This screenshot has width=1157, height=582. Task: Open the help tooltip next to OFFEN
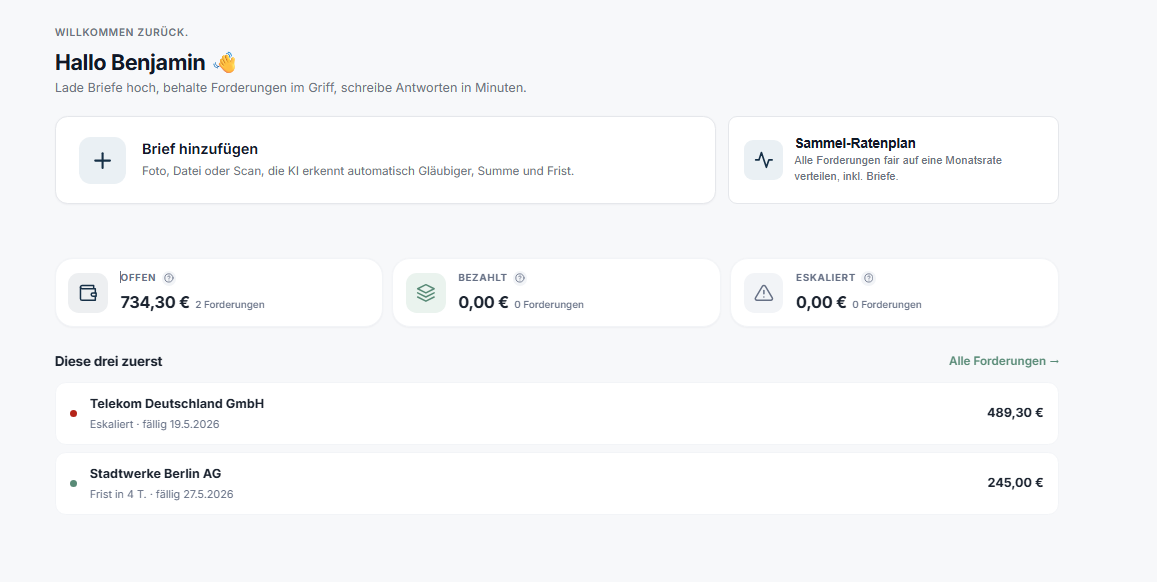[x=169, y=278]
